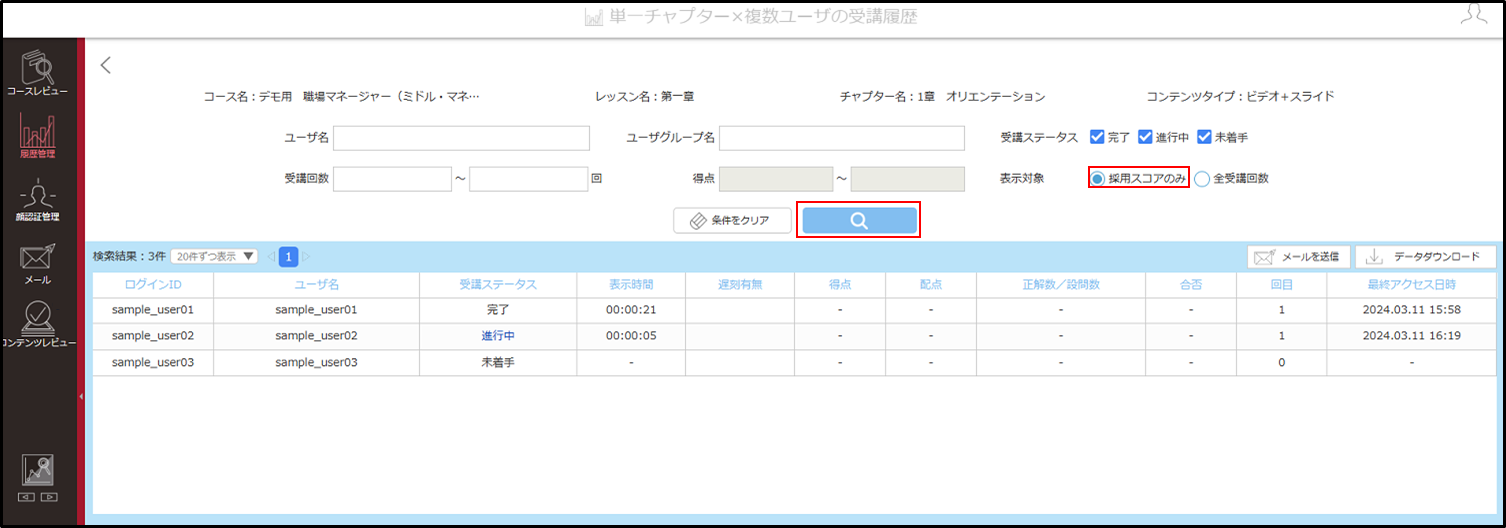Viewport: 1506px width, 528px height.
Task: Click sample_user02 in the ログインID column
Action: (x=153, y=336)
